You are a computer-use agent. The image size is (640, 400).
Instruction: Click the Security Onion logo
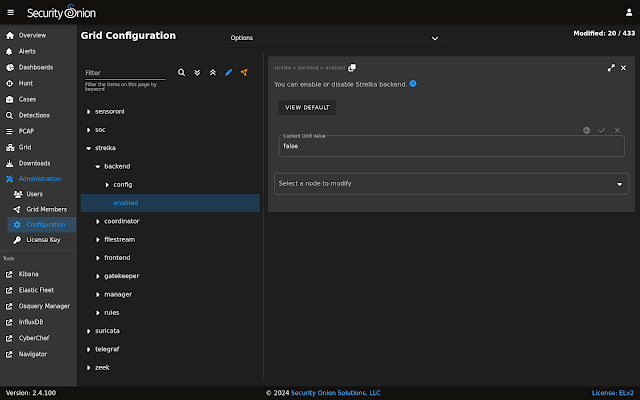pos(61,12)
